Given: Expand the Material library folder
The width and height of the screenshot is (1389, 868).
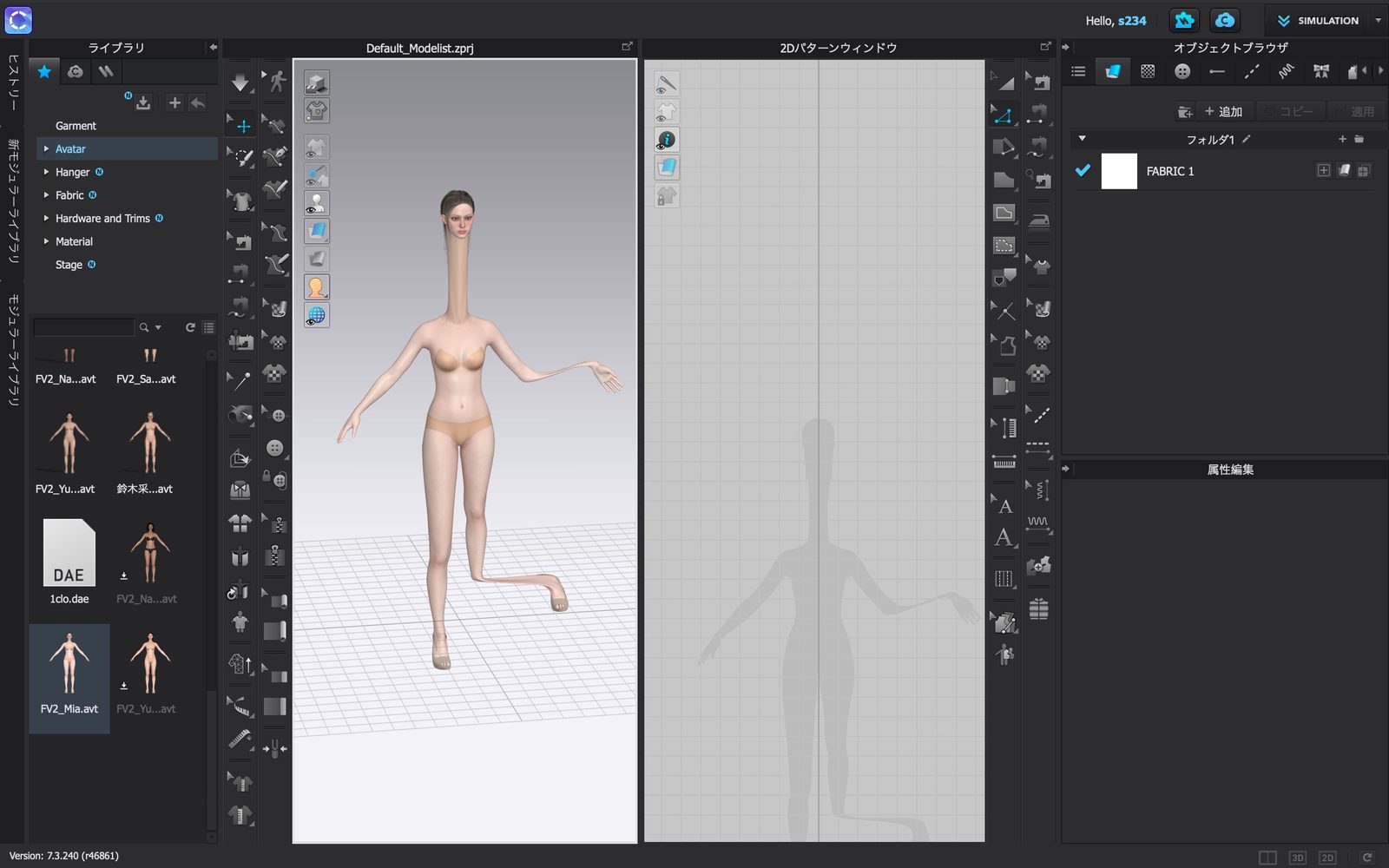Looking at the screenshot, I should [46, 241].
